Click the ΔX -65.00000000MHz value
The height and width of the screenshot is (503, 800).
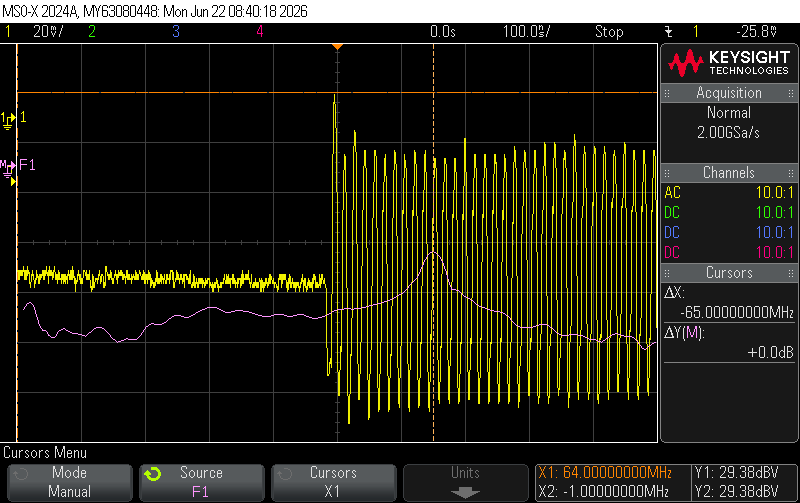tap(737, 312)
